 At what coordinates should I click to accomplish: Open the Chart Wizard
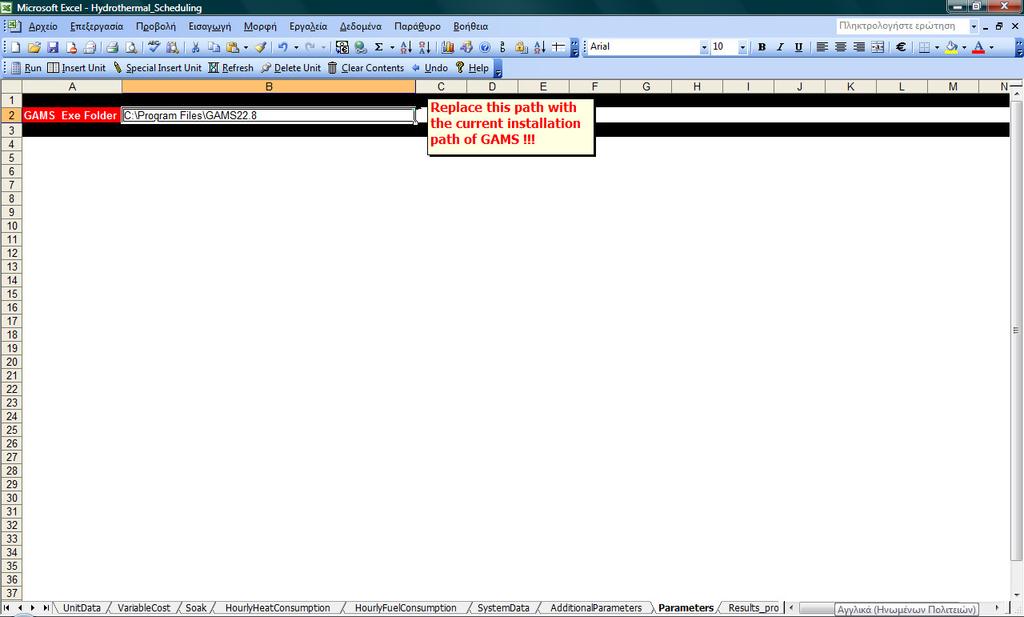click(x=447, y=47)
